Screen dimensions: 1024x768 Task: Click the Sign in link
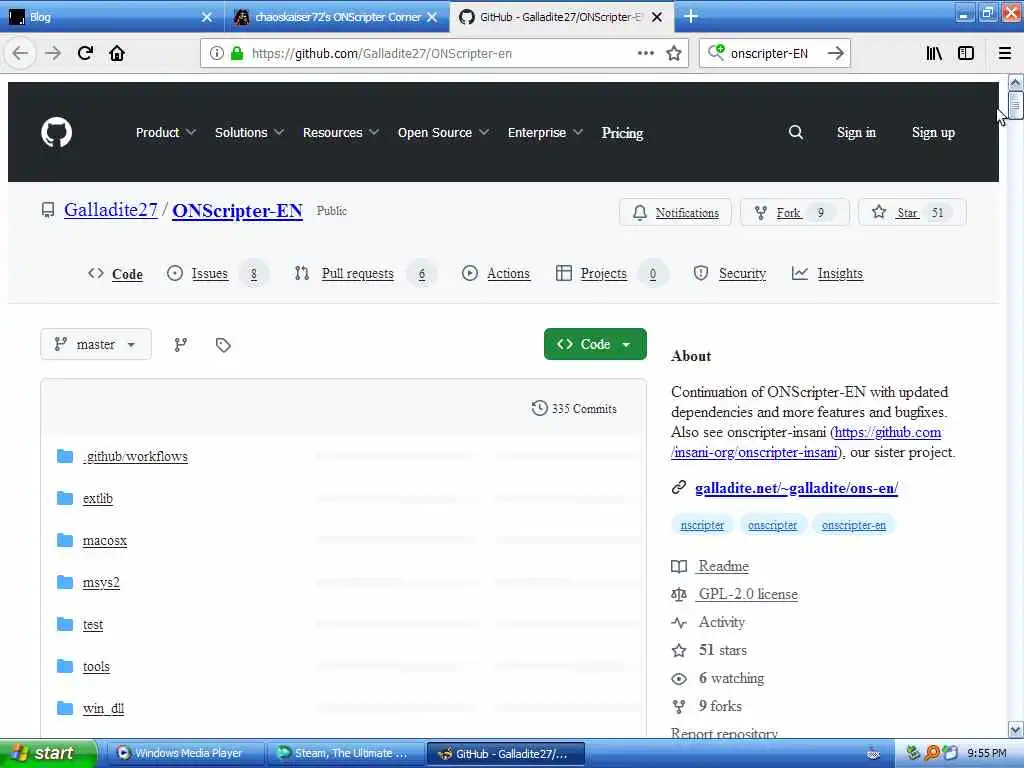point(856,133)
